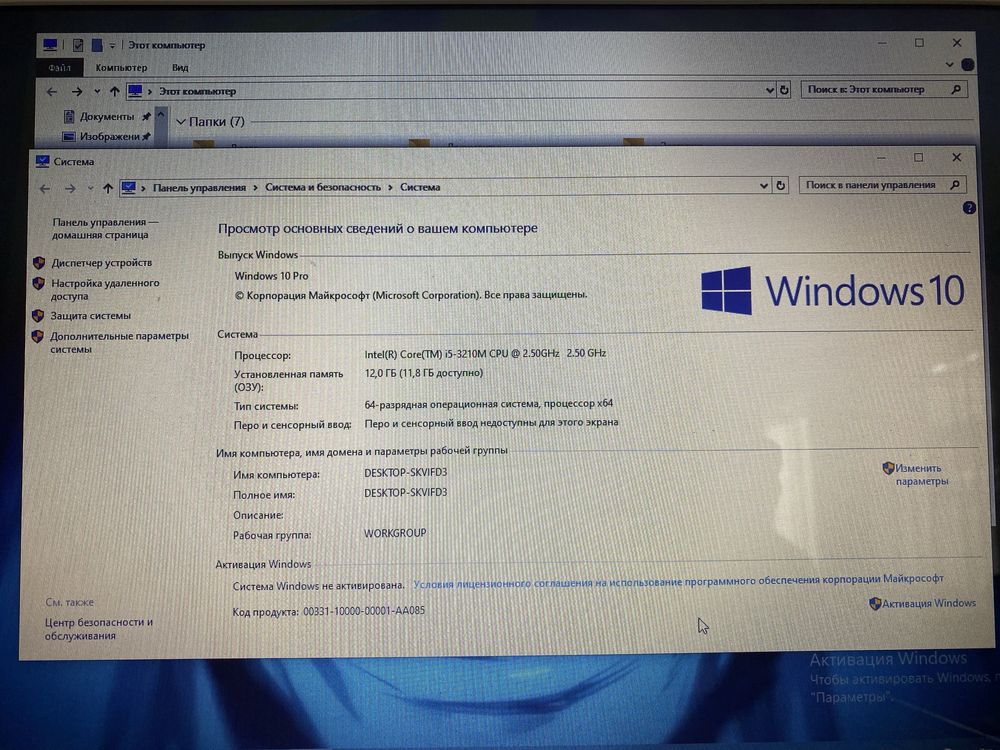Image resolution: width=1000 pixels, height=750 pixels.
Task: Click computer icon in Этот компьютер title bar
Action: [50, 45]
